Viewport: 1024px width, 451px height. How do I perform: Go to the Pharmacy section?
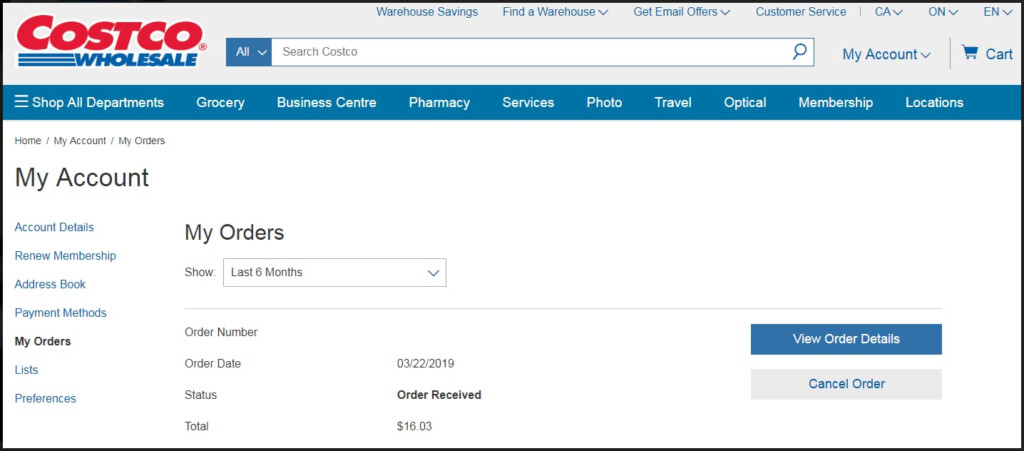click(x=439, y=102)
